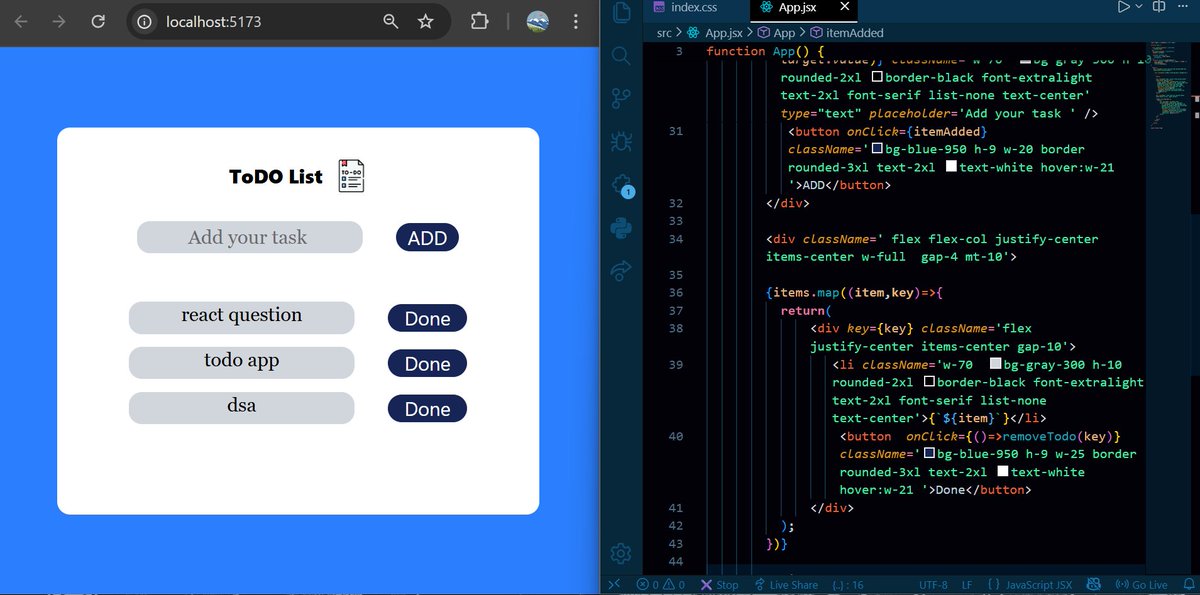This screenshot has width=1200, height=595.
Task: Click Stop in the status bar
Action: tap(720, 585)
